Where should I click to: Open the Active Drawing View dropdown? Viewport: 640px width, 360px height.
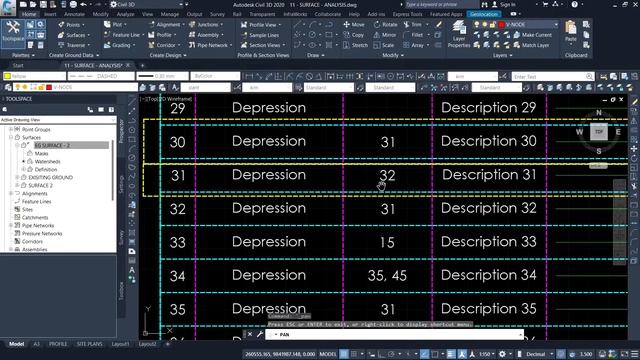(58, 120)
